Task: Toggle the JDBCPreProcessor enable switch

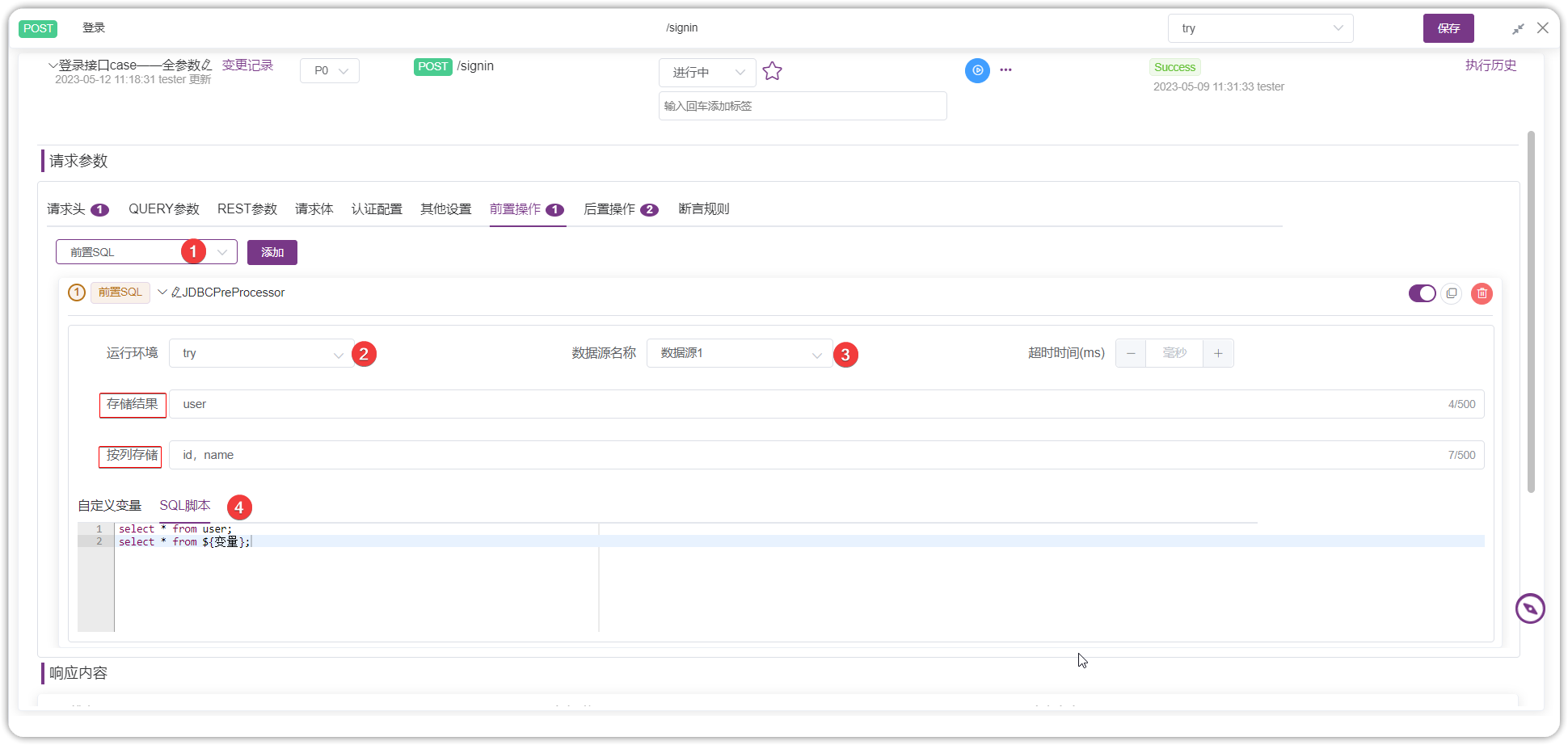Action: (1422, 293)
